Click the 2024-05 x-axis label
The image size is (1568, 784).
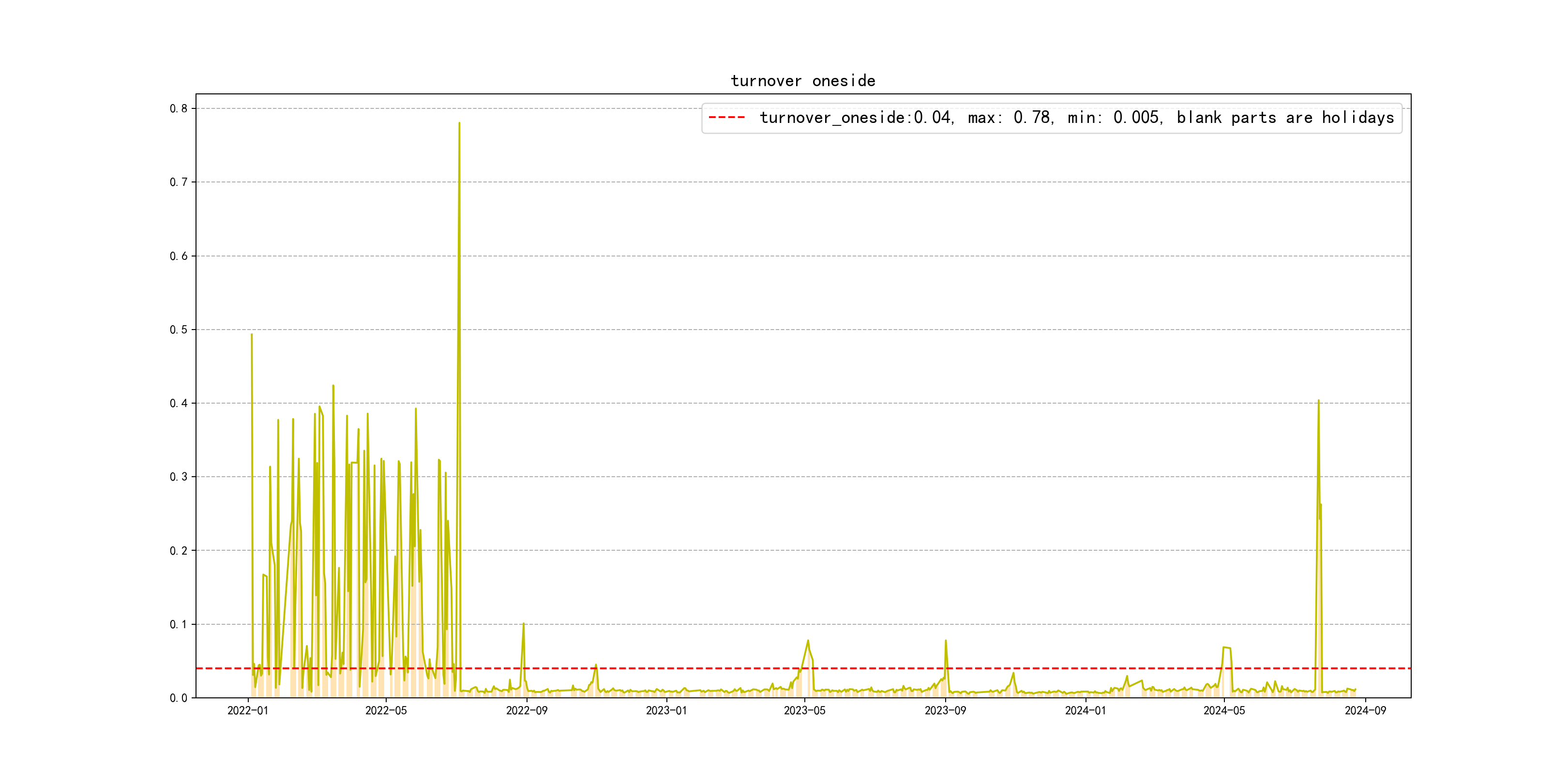pos(1224,710)
